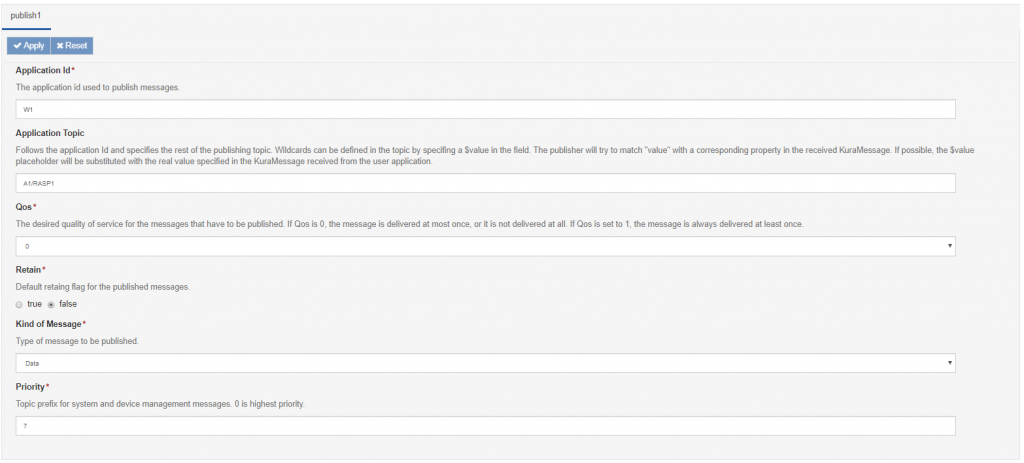Click the Qos field label
1024x463 pixels.
coord(24,206)
